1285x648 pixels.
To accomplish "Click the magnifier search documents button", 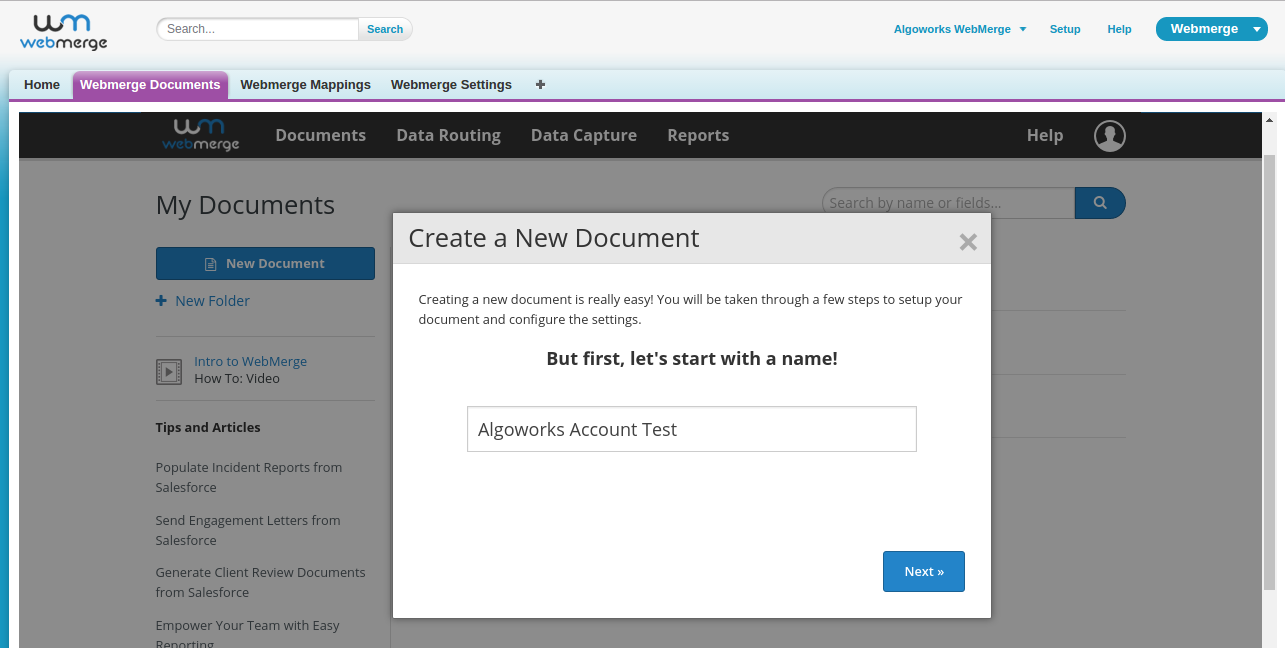I will [1100, 203].
